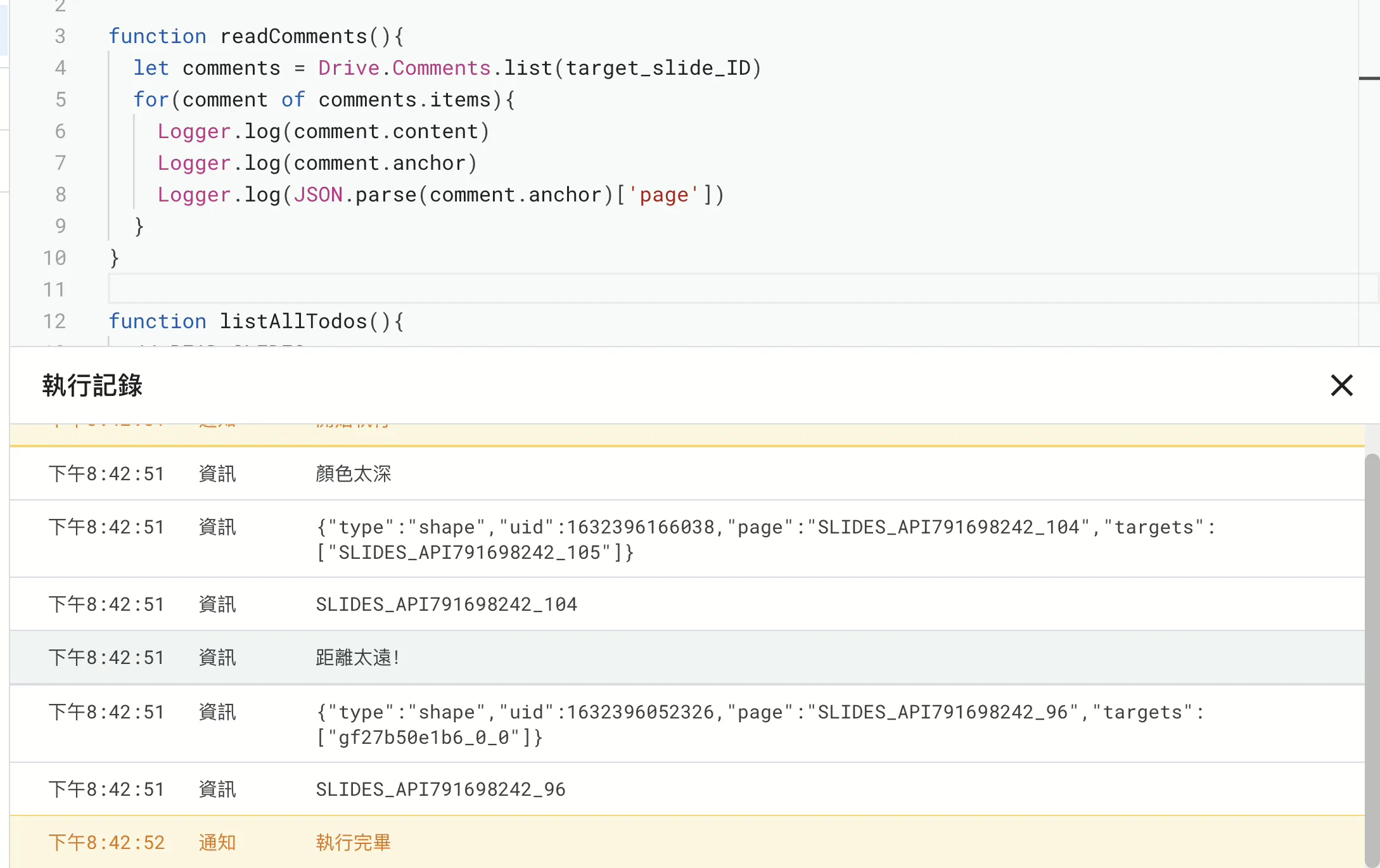This screenshot has width=1380, height=868.
Task: Click the 執行完畢 completion notification row
Action: (352, 843)
